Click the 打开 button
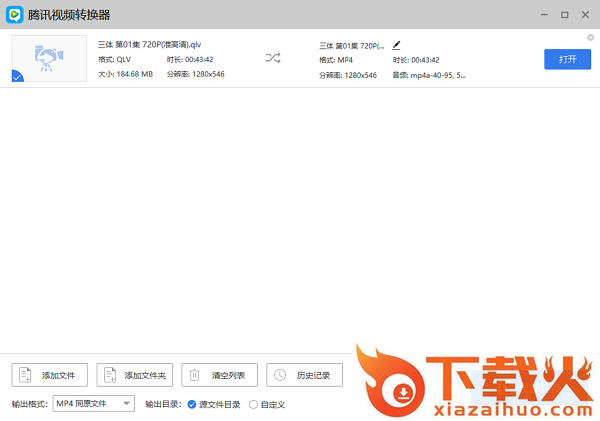The height and width of the screenshot is (421, 600). tap(567, 59)
